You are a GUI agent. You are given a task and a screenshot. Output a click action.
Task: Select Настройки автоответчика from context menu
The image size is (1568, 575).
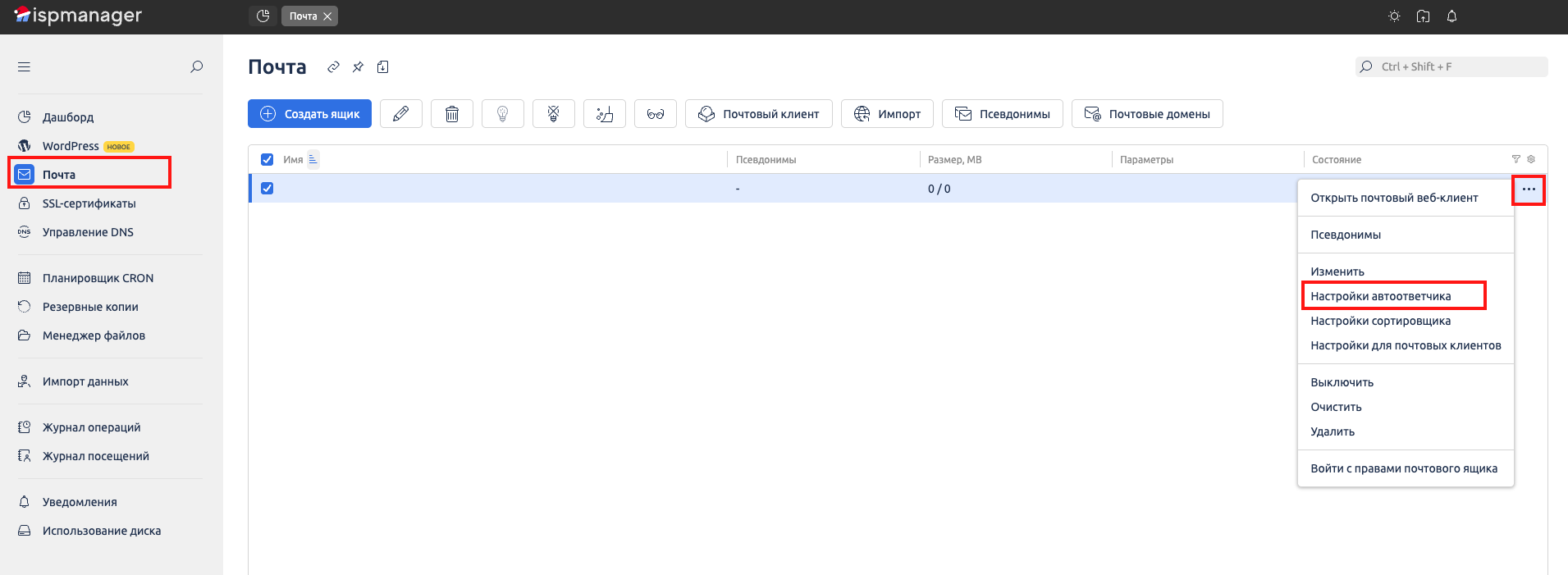1380,296
